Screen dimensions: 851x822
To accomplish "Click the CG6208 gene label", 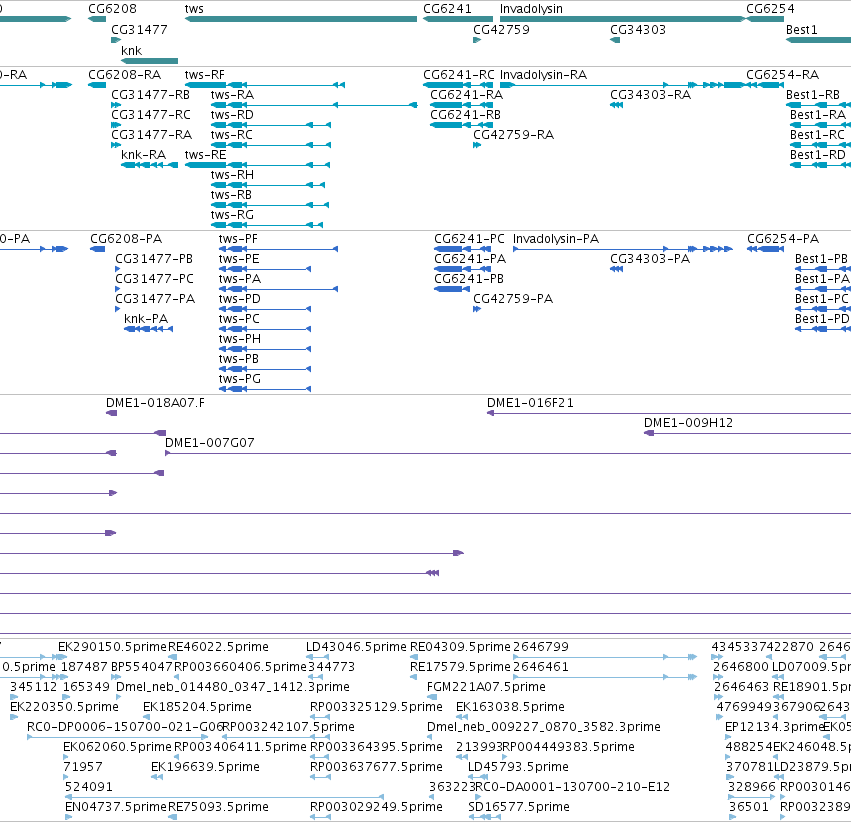I will pos(112,9).
